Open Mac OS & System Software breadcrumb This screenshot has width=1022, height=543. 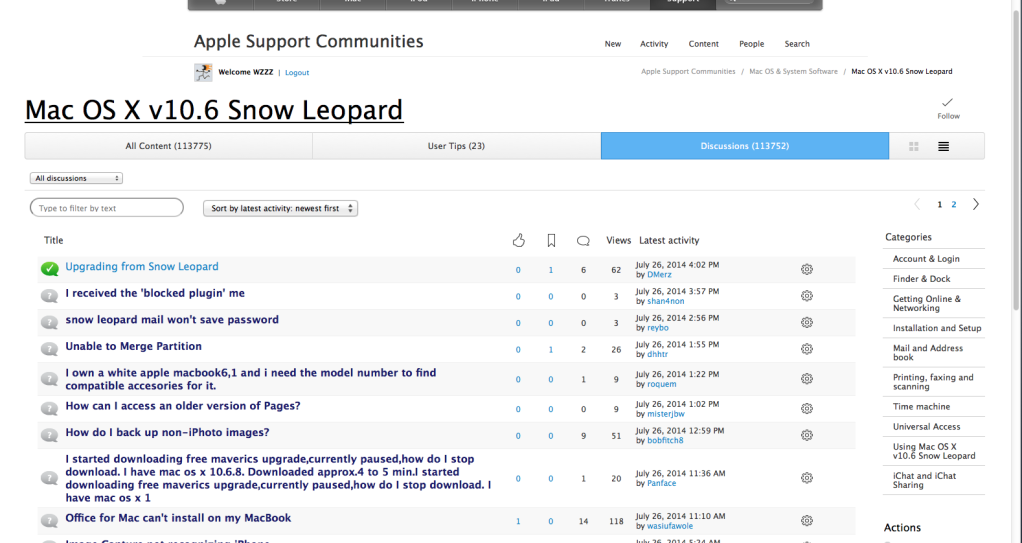(793, 72)
